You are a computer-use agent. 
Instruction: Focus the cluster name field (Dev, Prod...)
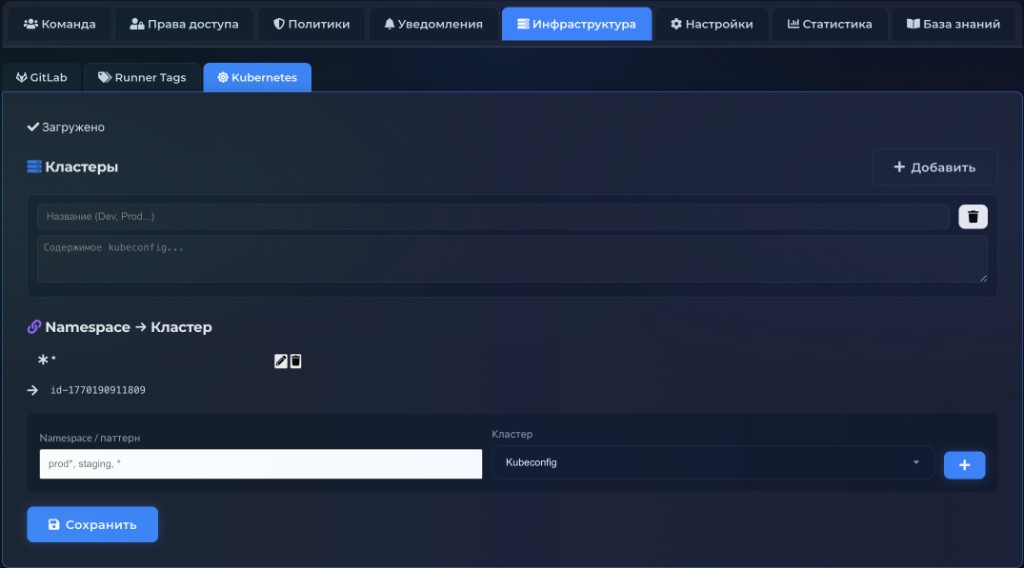(x=492, y=217)
